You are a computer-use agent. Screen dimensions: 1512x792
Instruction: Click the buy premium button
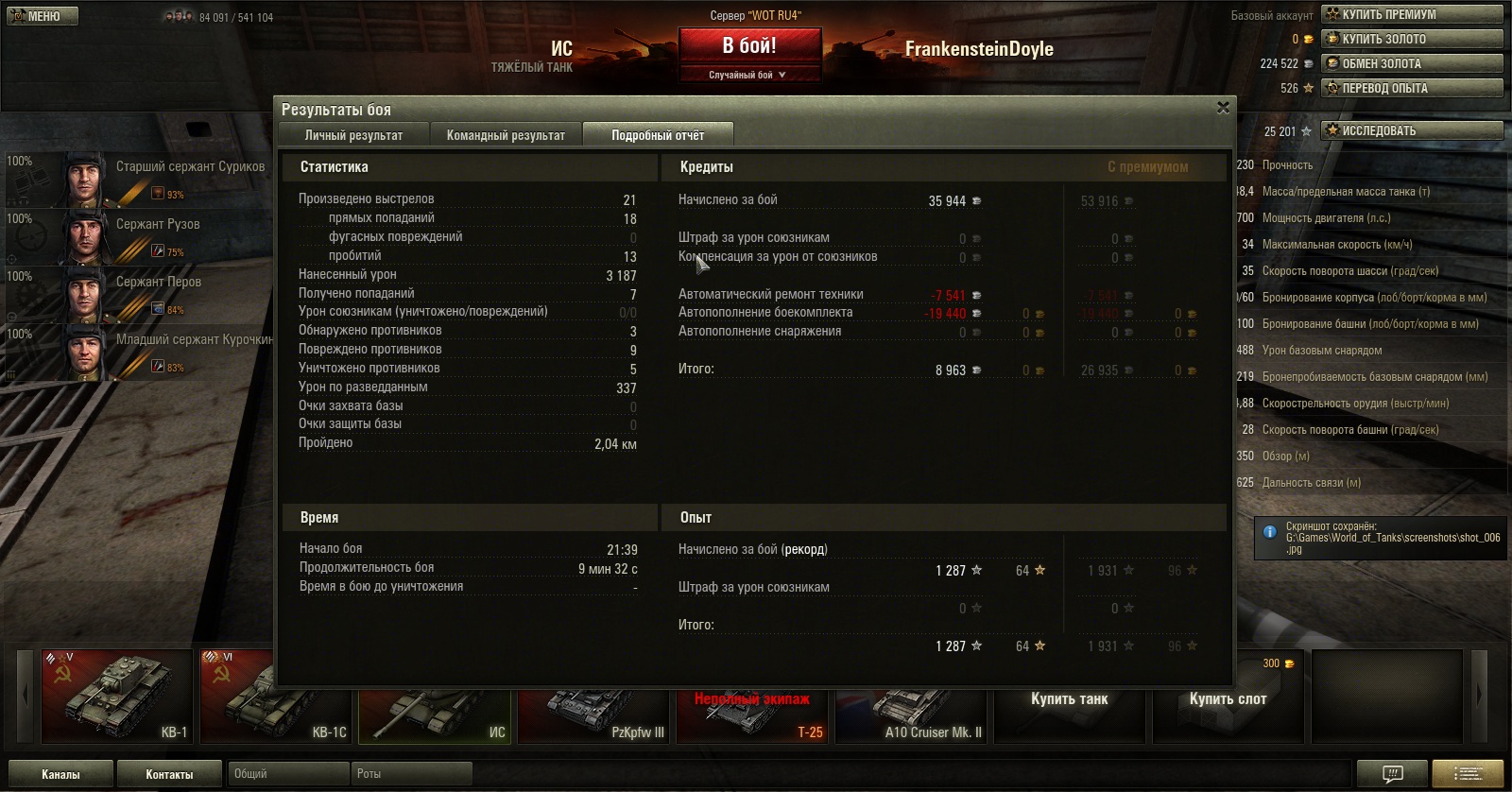point(1413,14)
